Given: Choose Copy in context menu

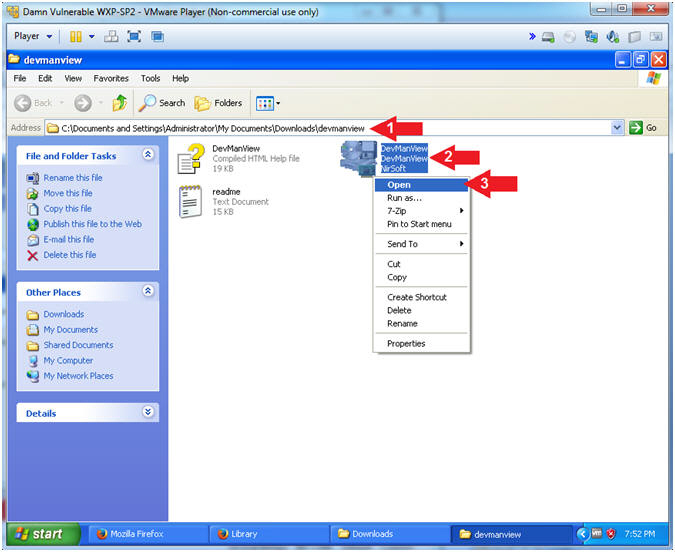Looking at the screenshot, I should click(x=421, y=277).
